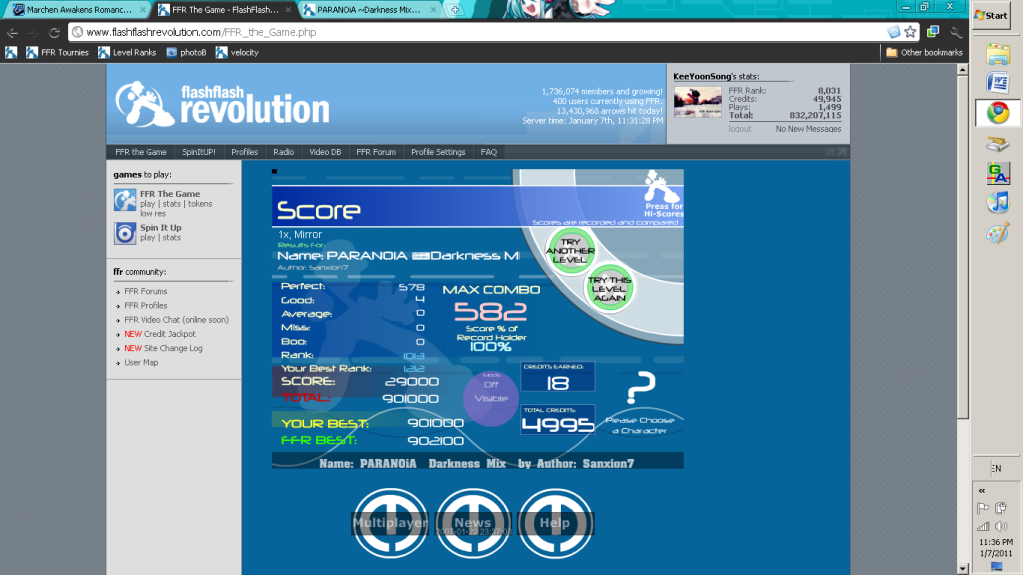The image size is (1023, 575).
Task: Open the Multiplayer round button
Action: click(389, 521)
